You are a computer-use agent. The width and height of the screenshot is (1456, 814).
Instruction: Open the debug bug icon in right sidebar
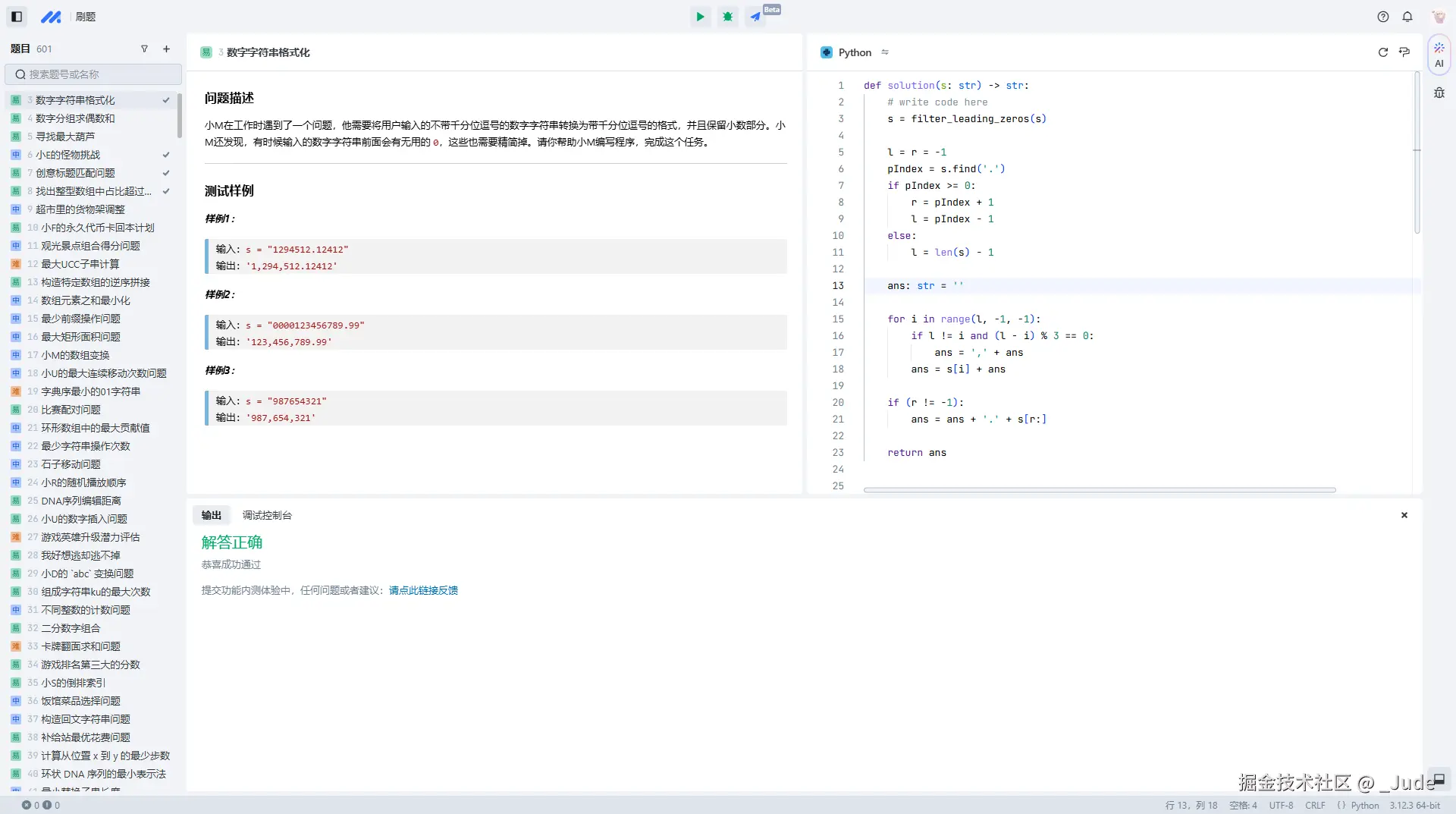pyautogui.click(x=1439, y=93)
